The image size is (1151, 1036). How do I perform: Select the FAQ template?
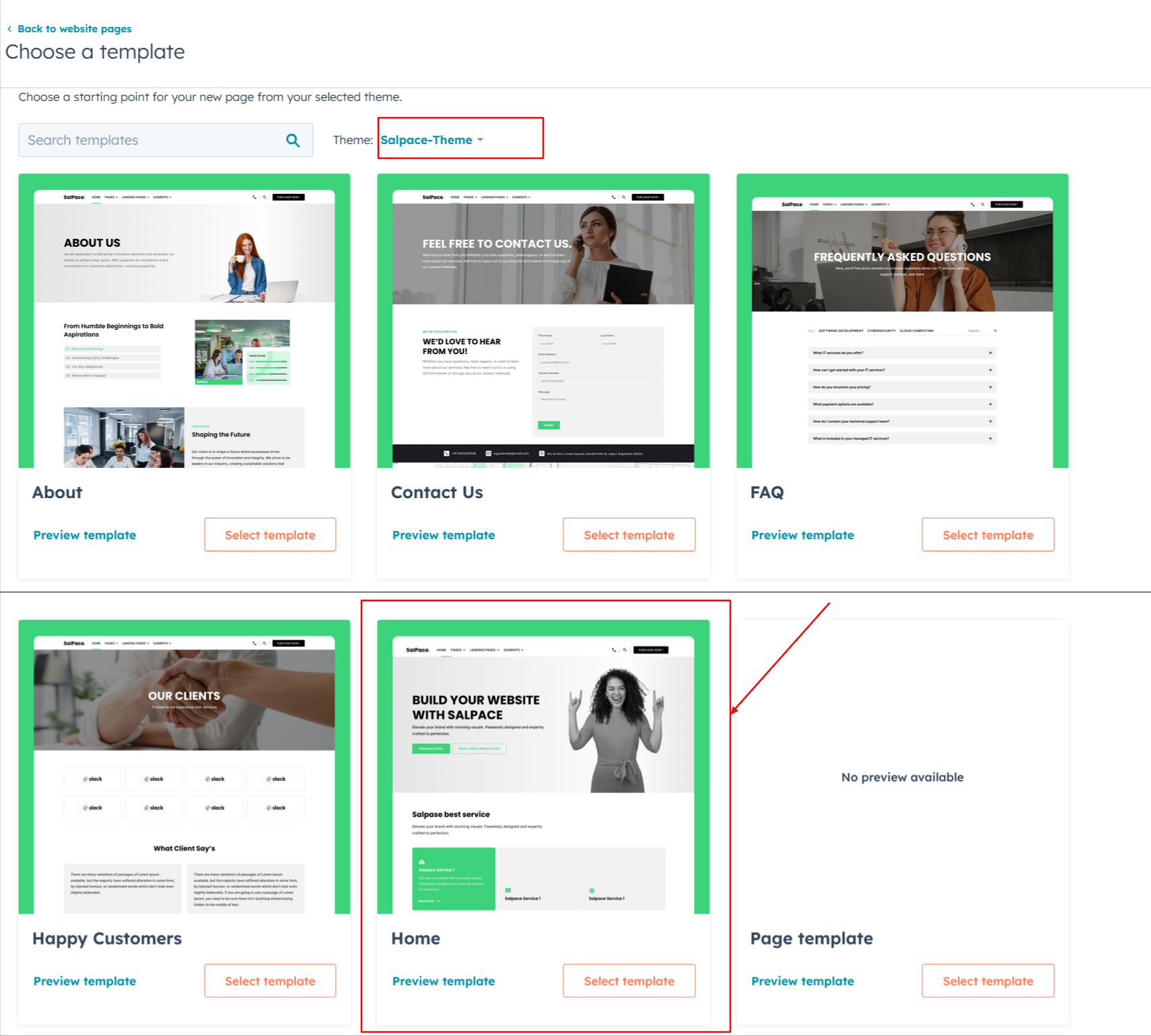point(987,535)
